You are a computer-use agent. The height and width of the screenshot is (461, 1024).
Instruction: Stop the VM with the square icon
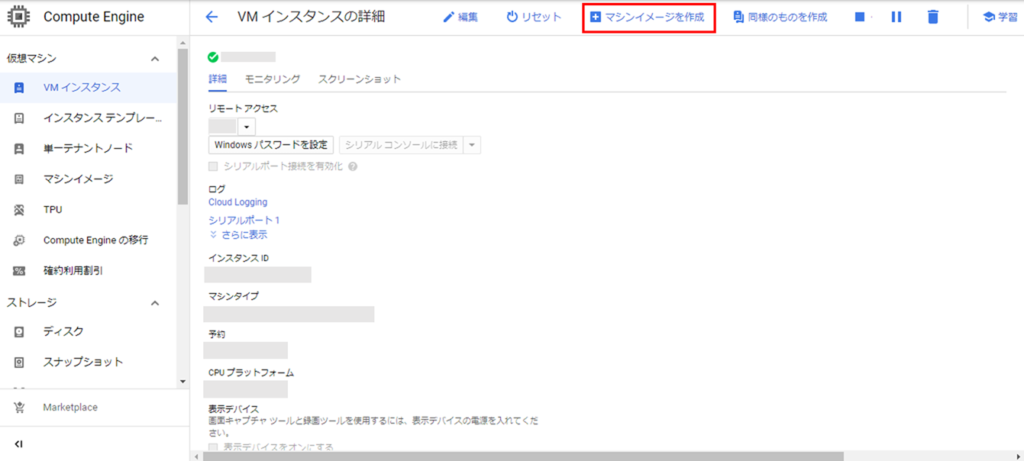pyautogui.click(x=860, y=17)
